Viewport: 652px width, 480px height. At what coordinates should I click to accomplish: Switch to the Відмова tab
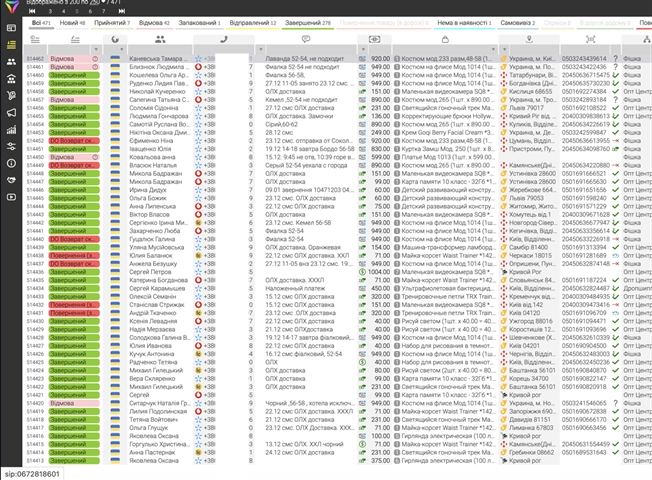click(151, 21)
